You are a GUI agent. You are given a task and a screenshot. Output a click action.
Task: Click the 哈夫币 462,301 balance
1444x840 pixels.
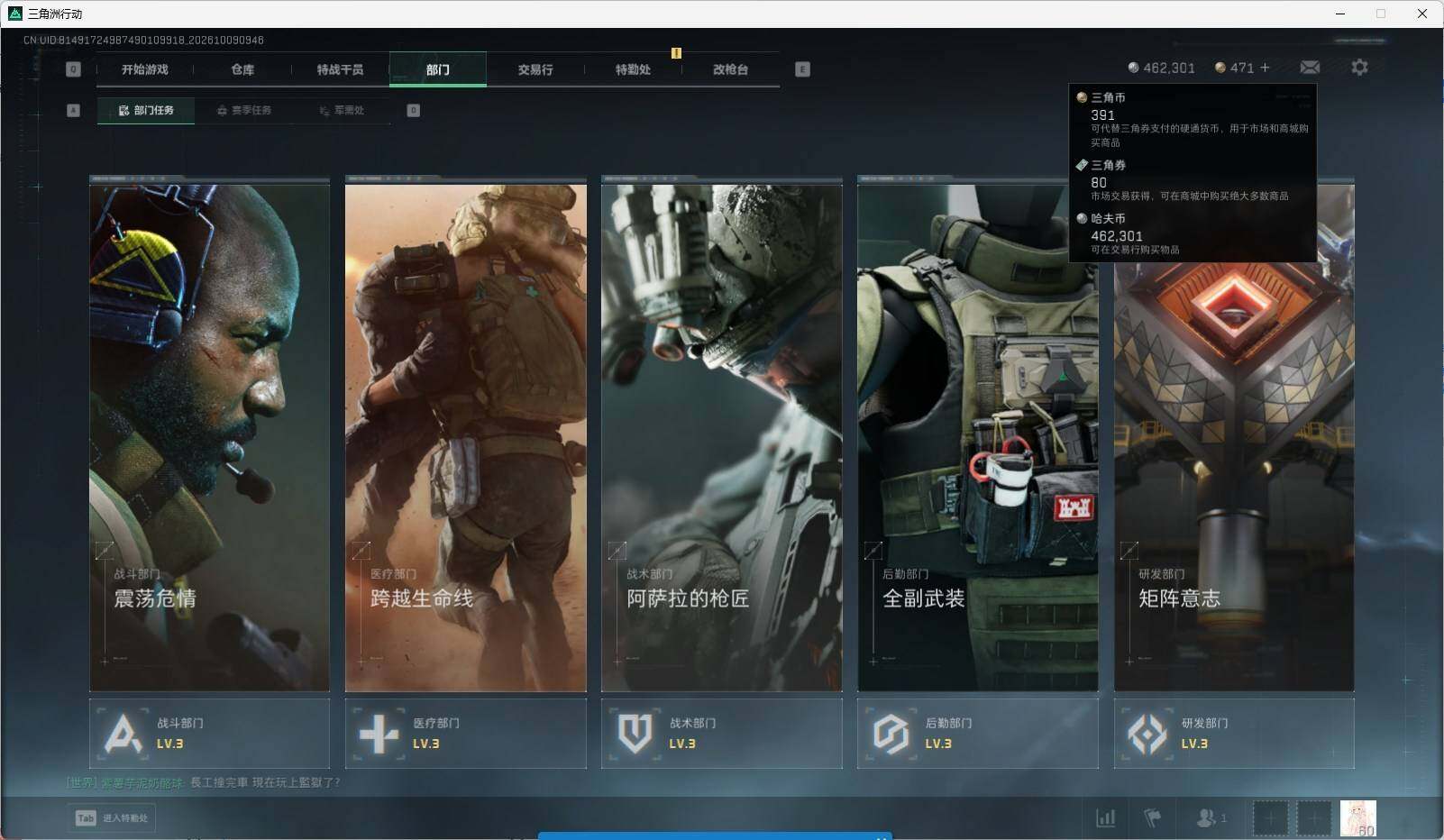tap(1162, 68)
